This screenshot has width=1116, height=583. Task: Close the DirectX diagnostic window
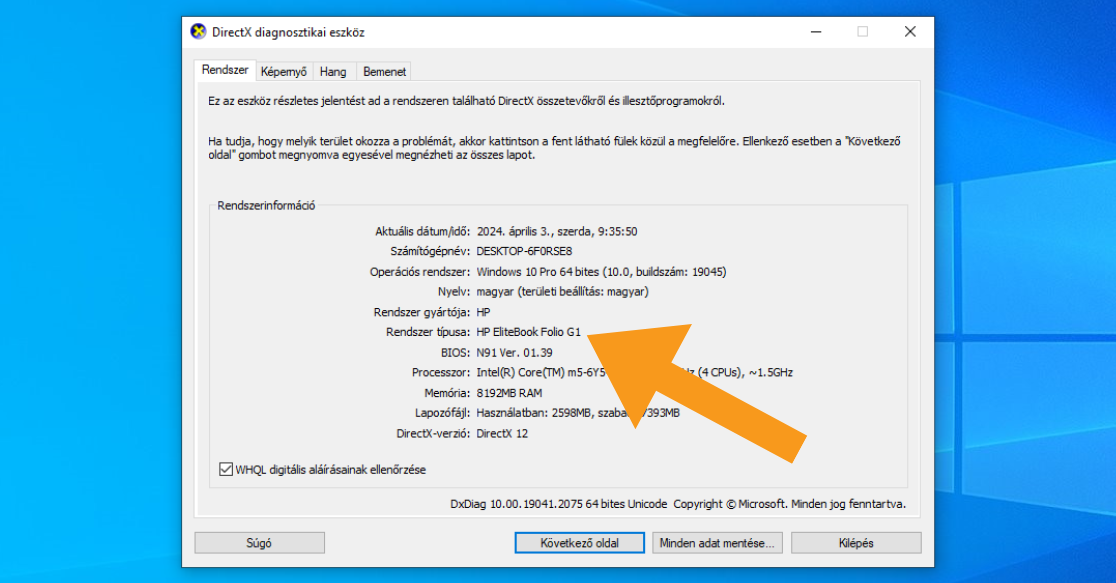click(909, 32)
